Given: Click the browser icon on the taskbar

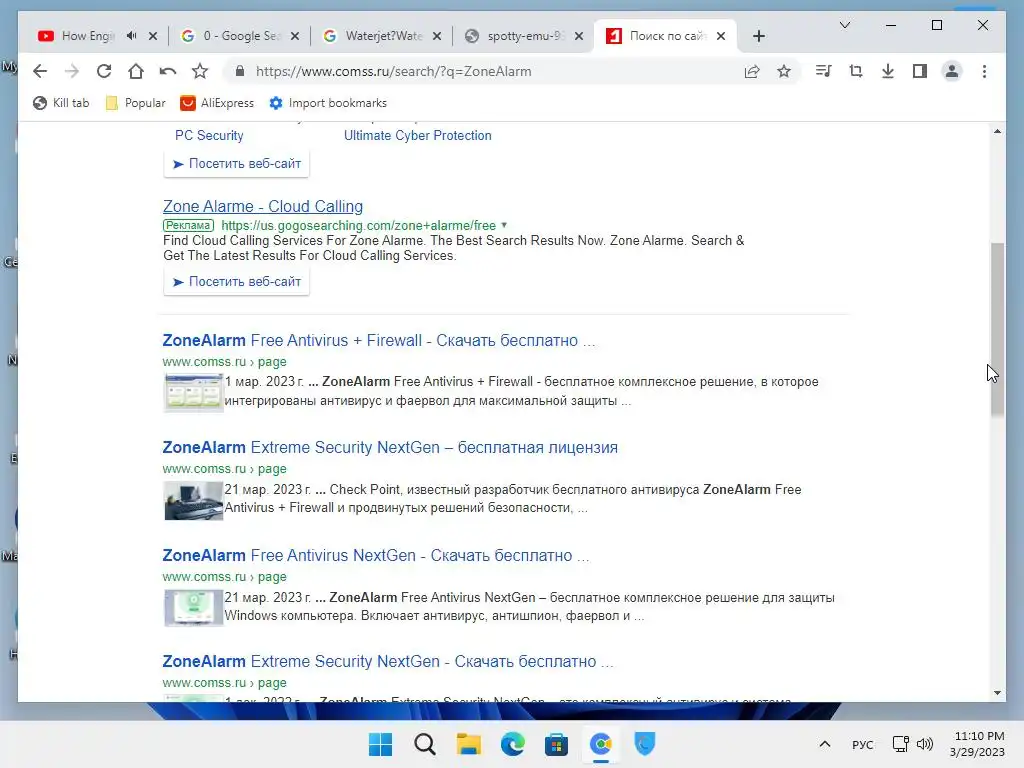Looking at the screenshot, I should 600,744.
